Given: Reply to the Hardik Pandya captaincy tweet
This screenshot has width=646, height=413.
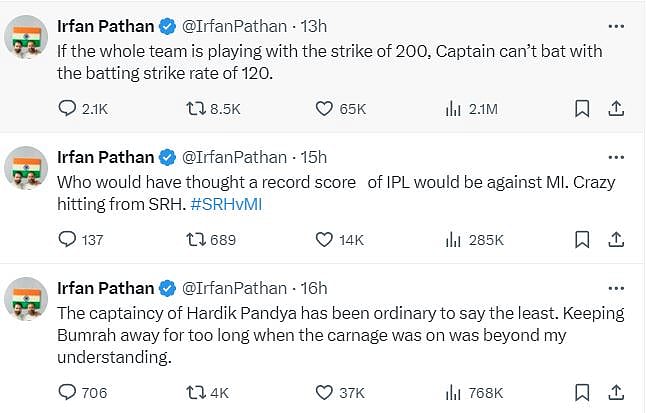Looking at the screenshot, I should 68,392.
